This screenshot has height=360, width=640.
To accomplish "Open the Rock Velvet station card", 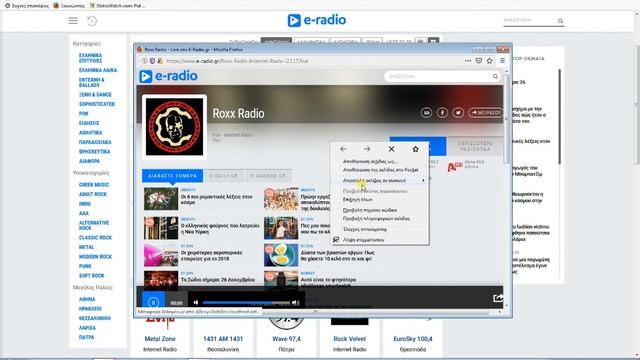I will point(349,338).
